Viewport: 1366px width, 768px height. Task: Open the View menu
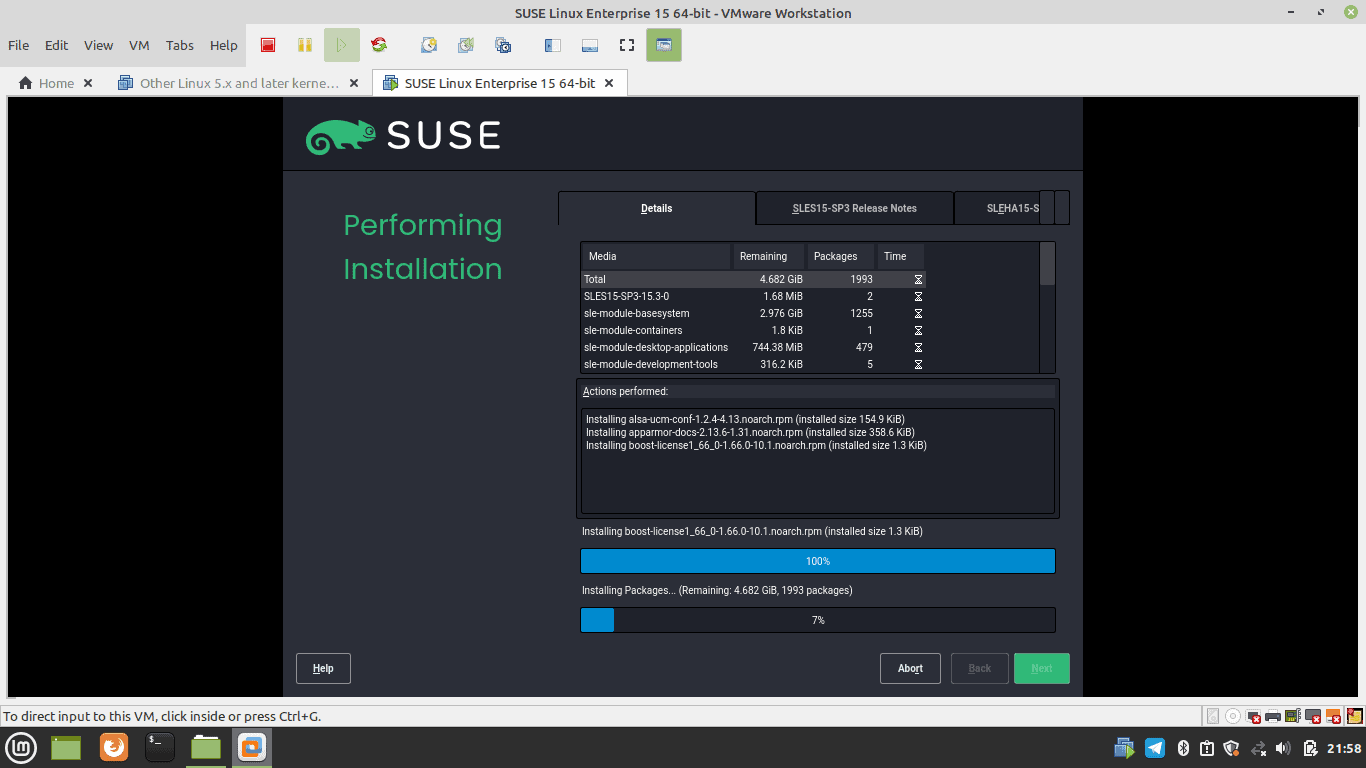tap(98, 45)
